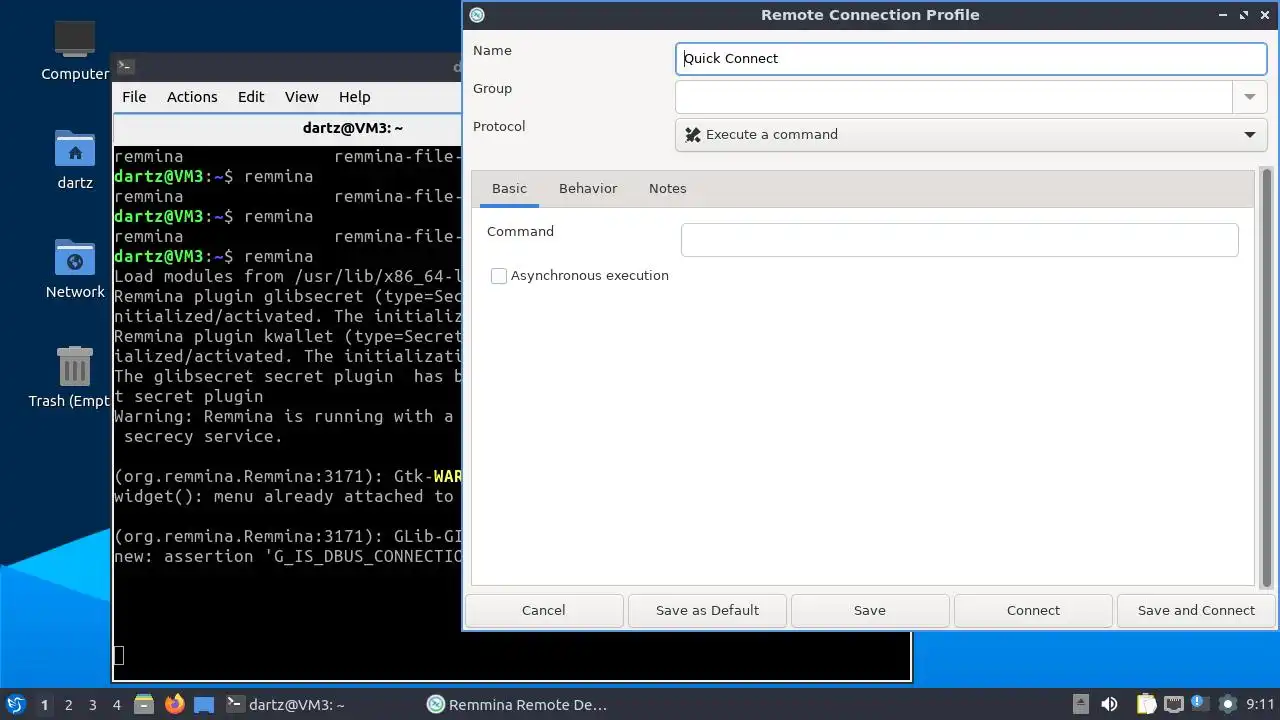Viewport: 1280px width, 720px height.
Task: Open the Protocol dropdown showing Execute a command
Action: [971, 135]
